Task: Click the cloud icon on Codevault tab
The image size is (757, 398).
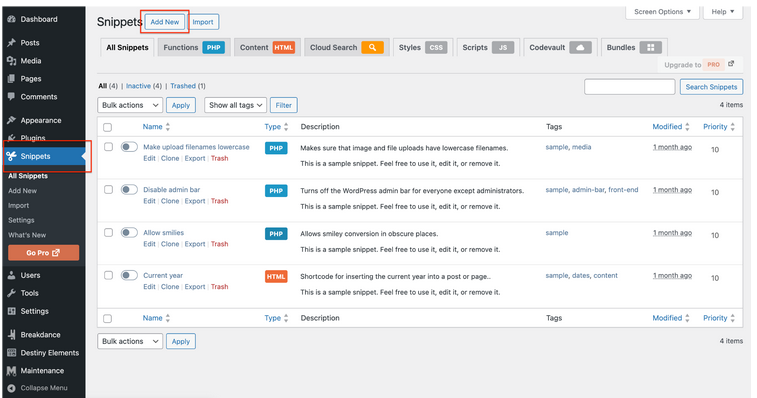Action: coord(580,47)
